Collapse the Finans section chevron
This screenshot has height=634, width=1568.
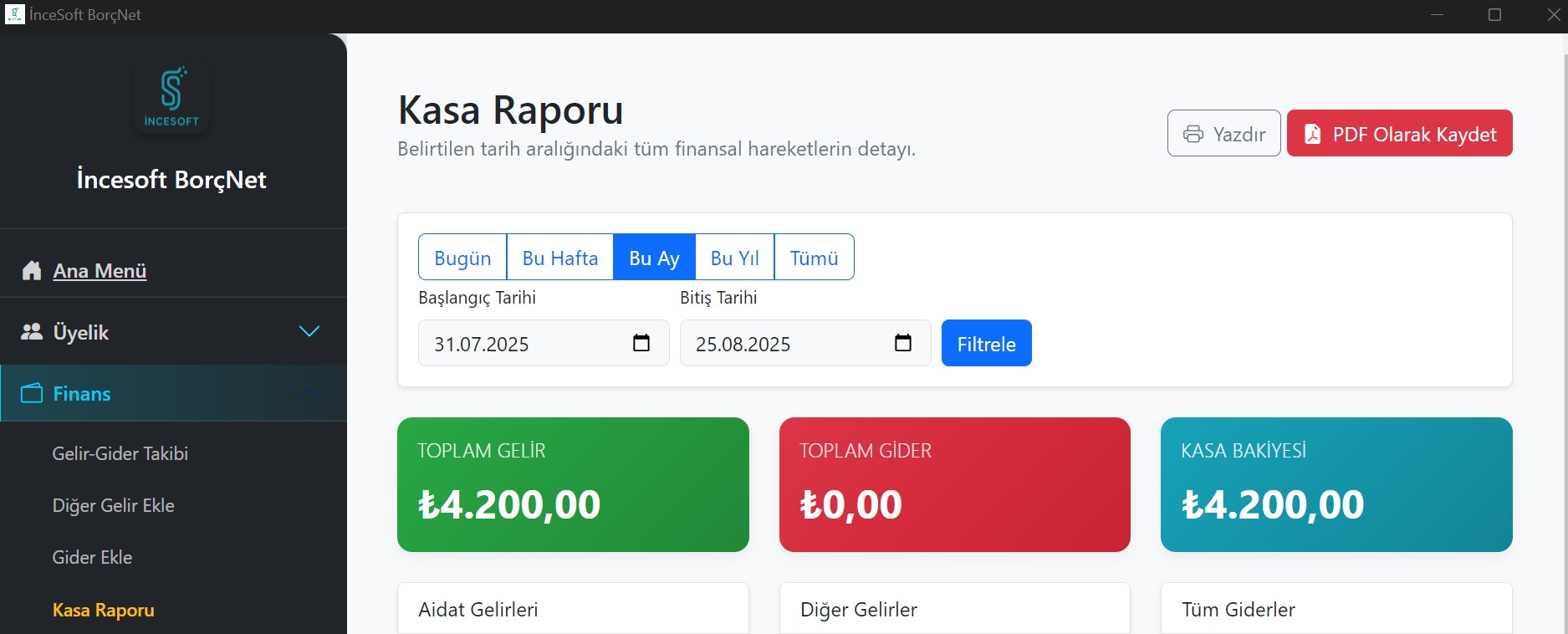[309, 393]
